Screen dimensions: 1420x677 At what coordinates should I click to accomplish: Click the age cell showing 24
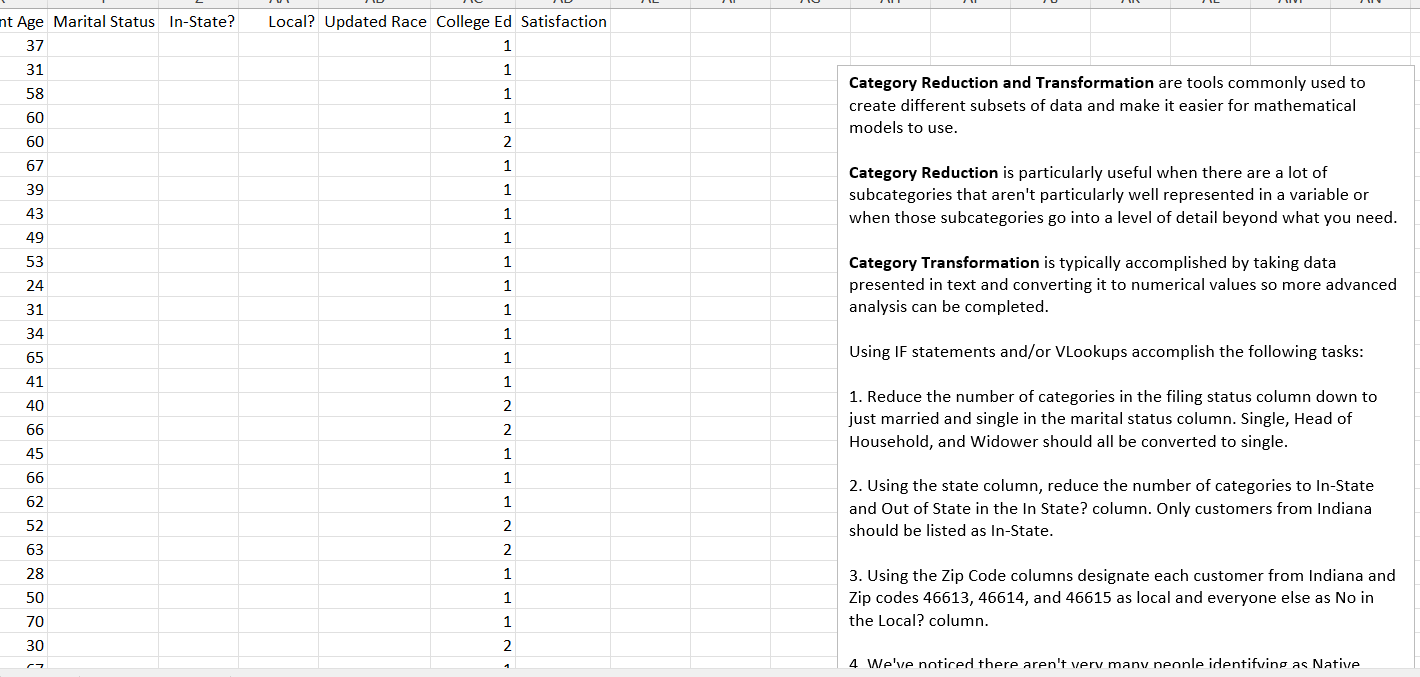[30, 285]
